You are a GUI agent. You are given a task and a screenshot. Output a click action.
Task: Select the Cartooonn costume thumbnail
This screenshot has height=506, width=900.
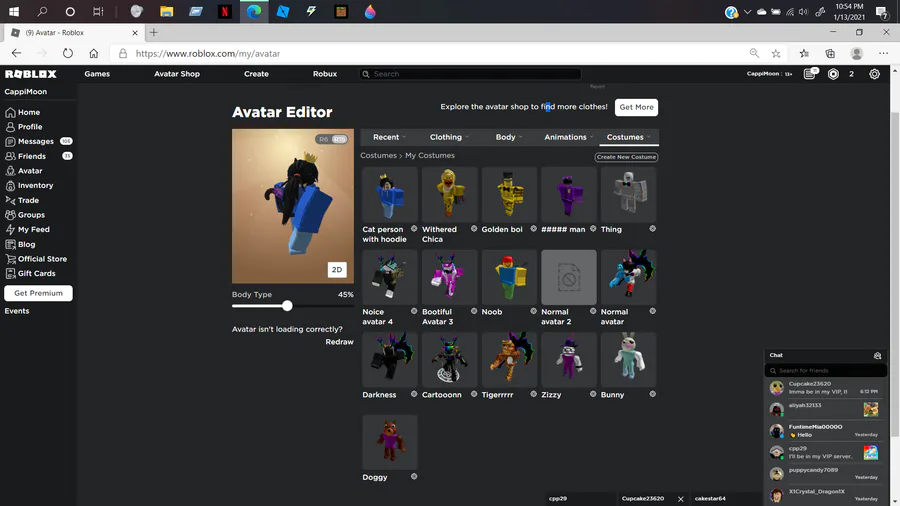click(449, 360)
